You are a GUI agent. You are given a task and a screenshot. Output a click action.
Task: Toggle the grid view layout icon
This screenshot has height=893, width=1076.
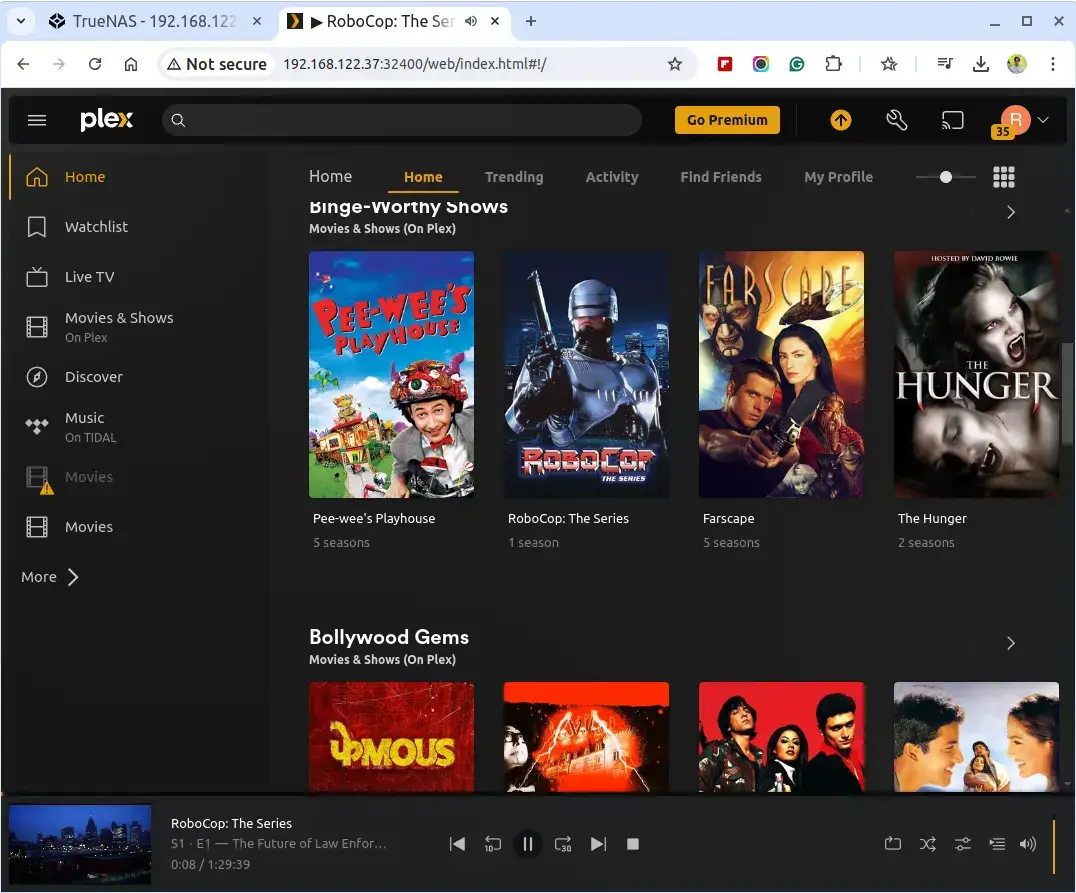(x=1004, y=177)
